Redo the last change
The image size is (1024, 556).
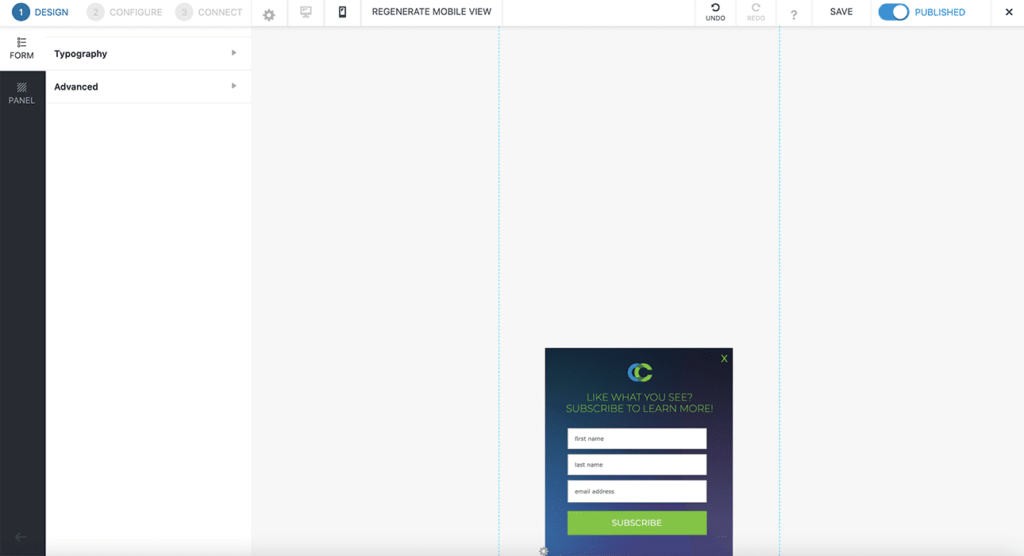pyautogui.click(x=756, y=12)
